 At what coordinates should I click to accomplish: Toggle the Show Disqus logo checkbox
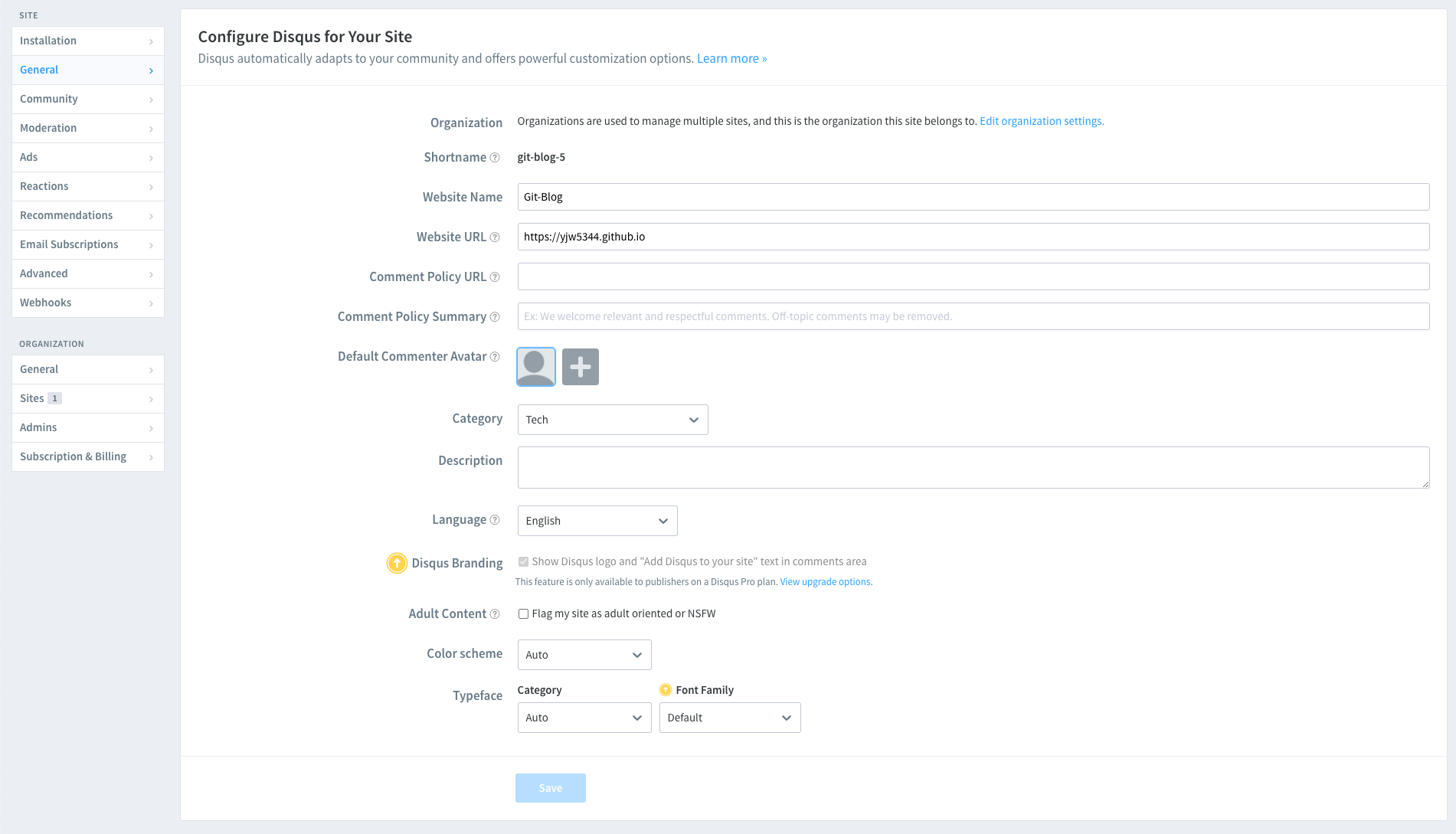point(523,561)
